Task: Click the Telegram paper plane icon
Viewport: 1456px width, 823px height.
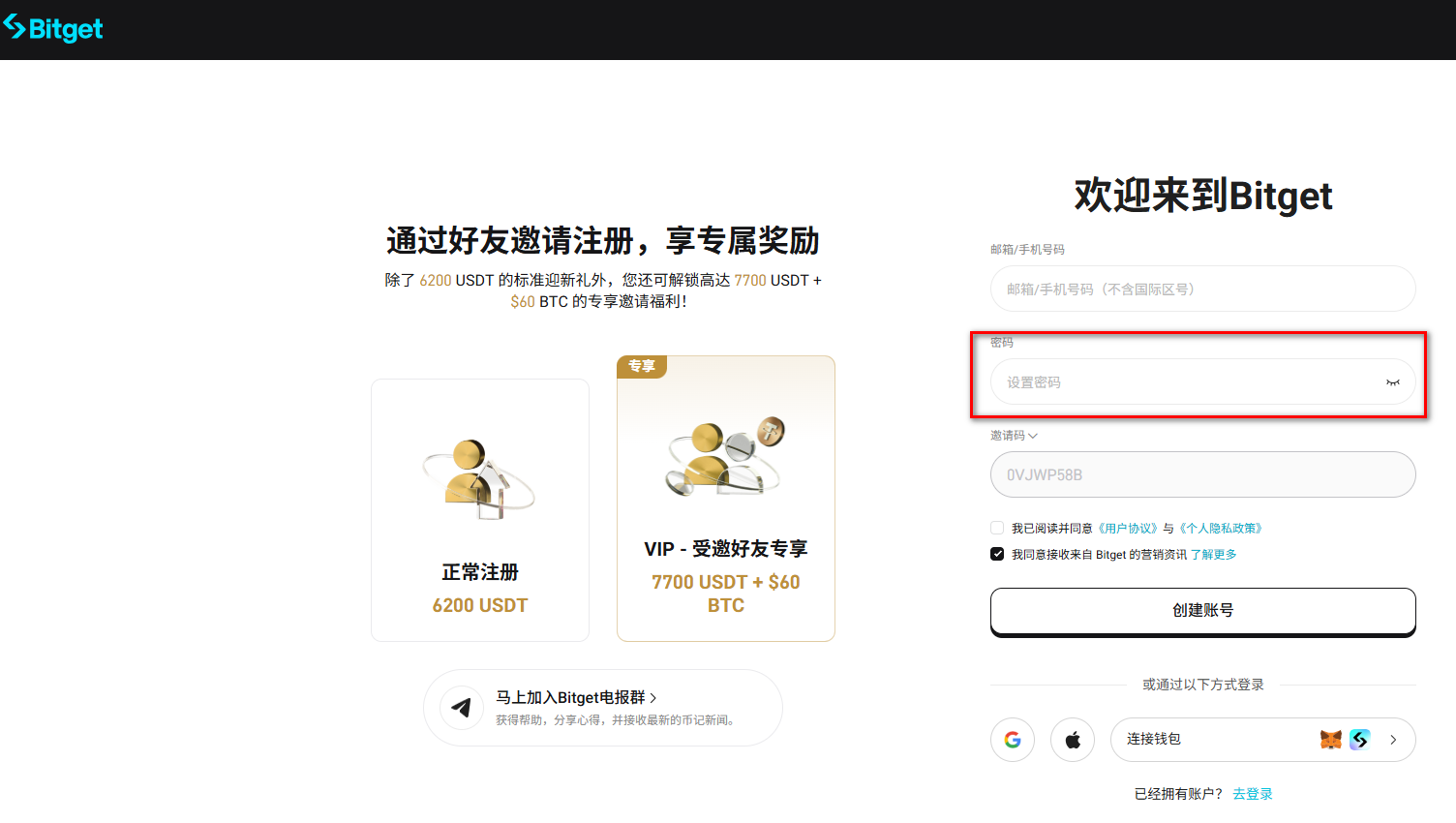Action: click(x=462, y=708)
